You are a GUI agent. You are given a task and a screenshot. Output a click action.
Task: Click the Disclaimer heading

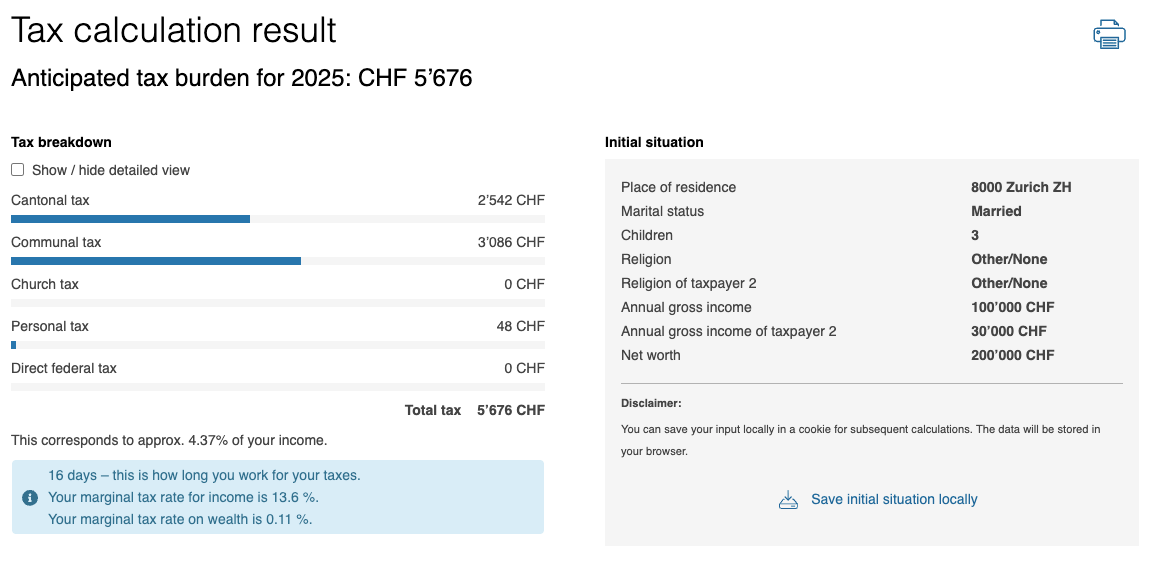(651, 403)
